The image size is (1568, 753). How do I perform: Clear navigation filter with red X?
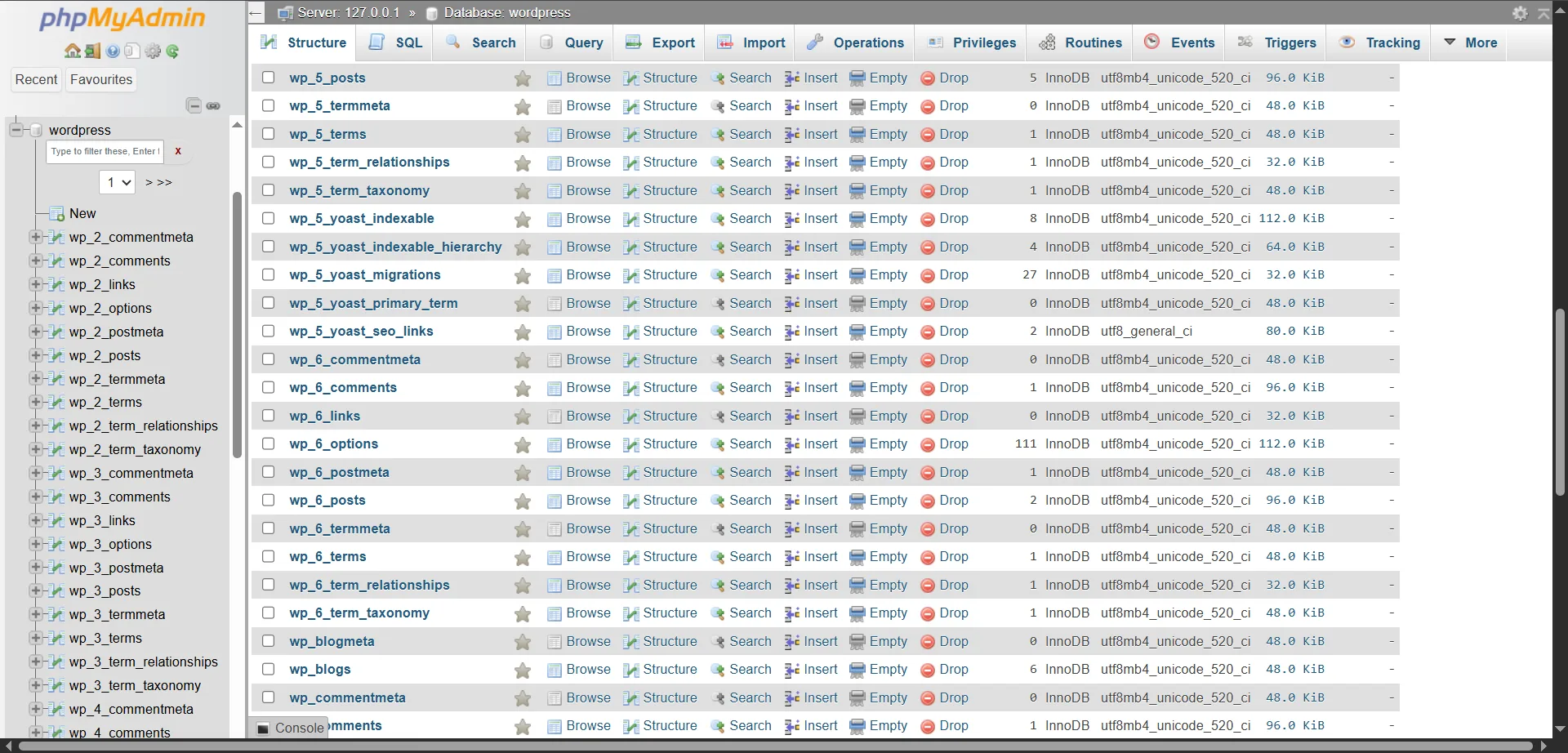177,151
